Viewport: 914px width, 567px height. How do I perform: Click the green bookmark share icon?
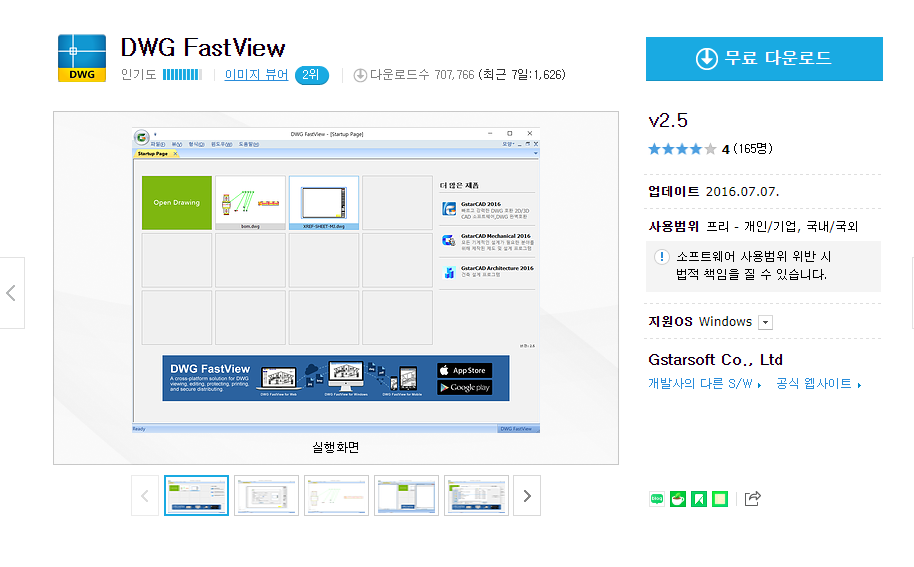[x=699, y=499]
